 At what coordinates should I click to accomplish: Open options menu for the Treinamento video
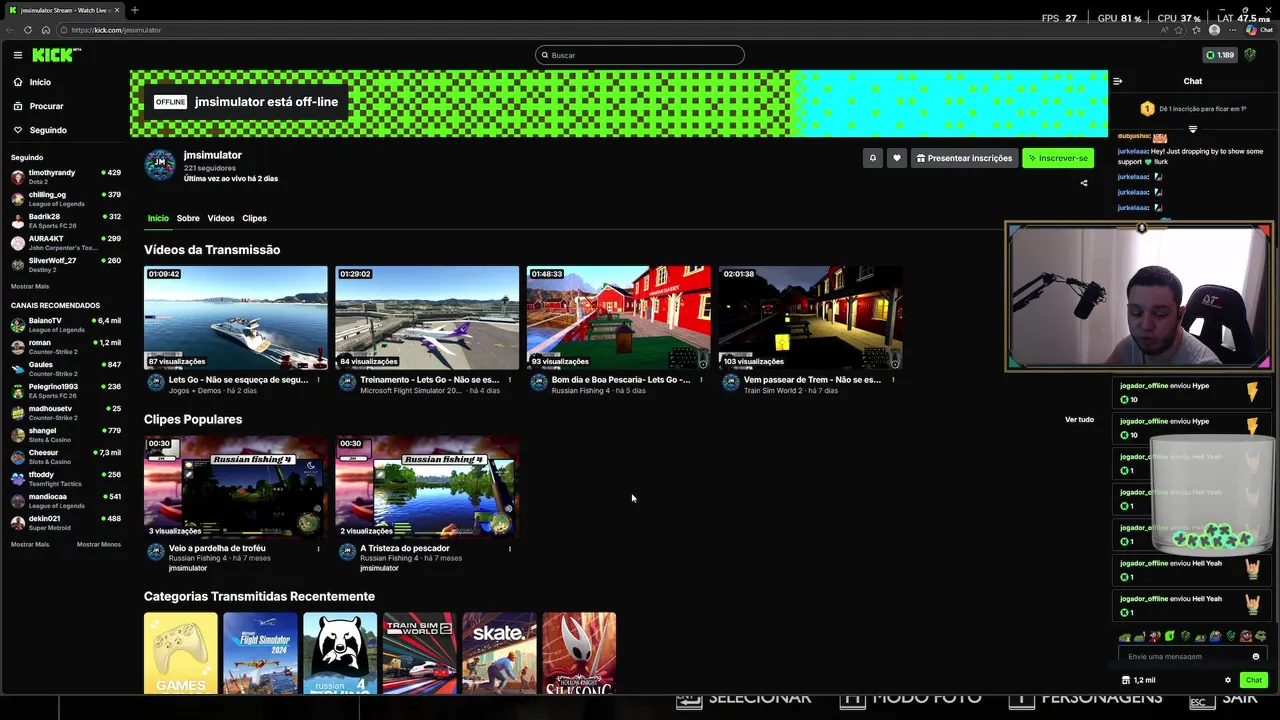(x=510, y=380)
